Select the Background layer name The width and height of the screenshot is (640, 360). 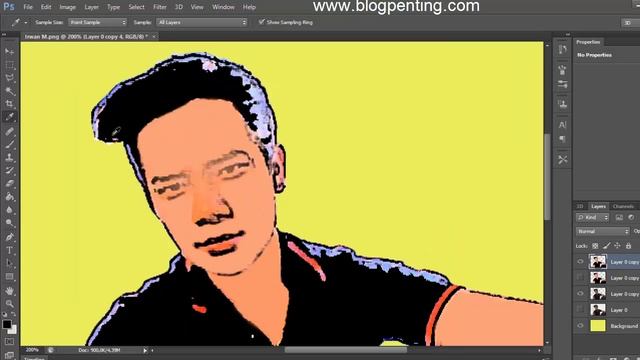coord(624,326)
